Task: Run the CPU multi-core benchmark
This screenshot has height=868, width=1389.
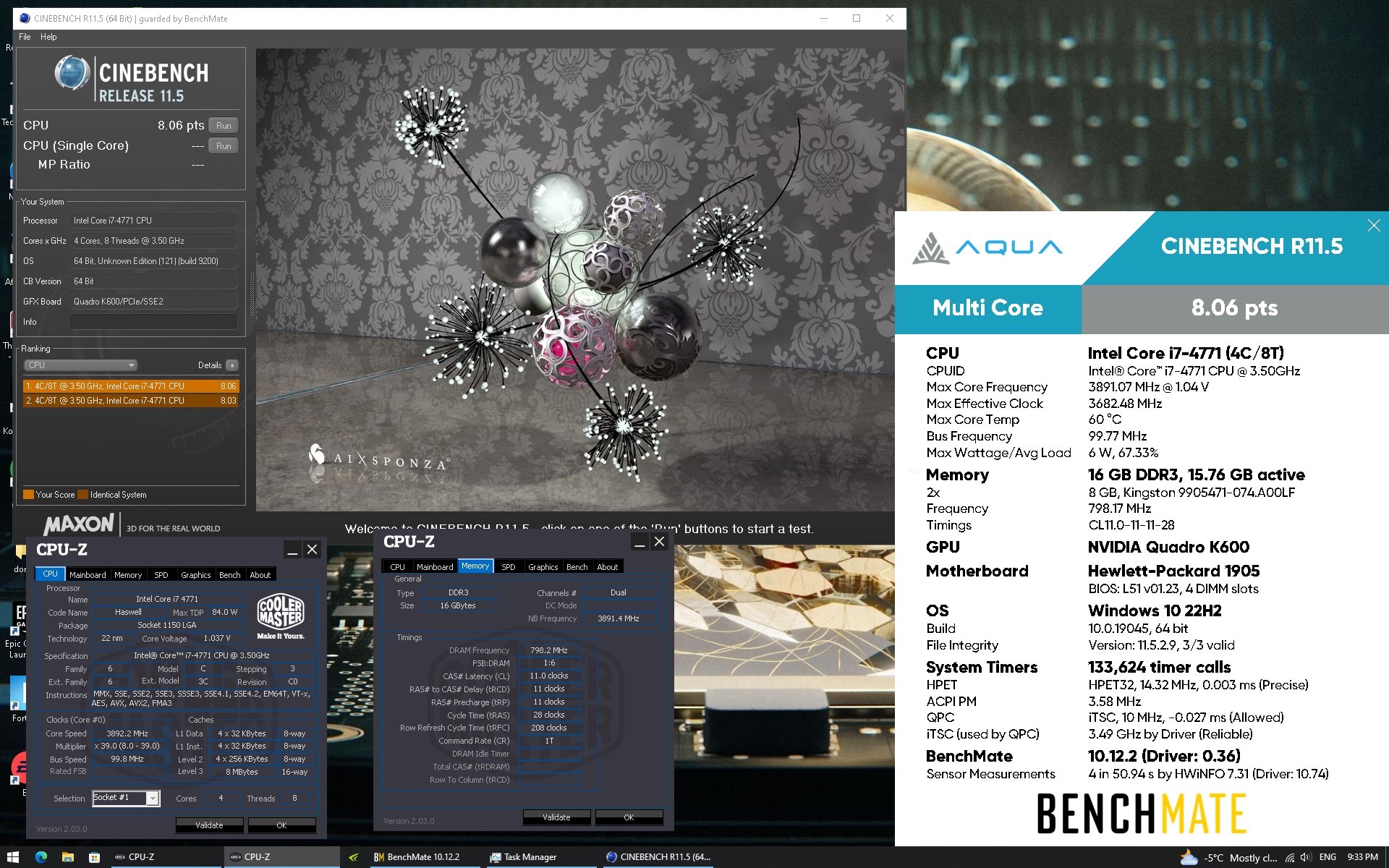Action: coord(224,125)
